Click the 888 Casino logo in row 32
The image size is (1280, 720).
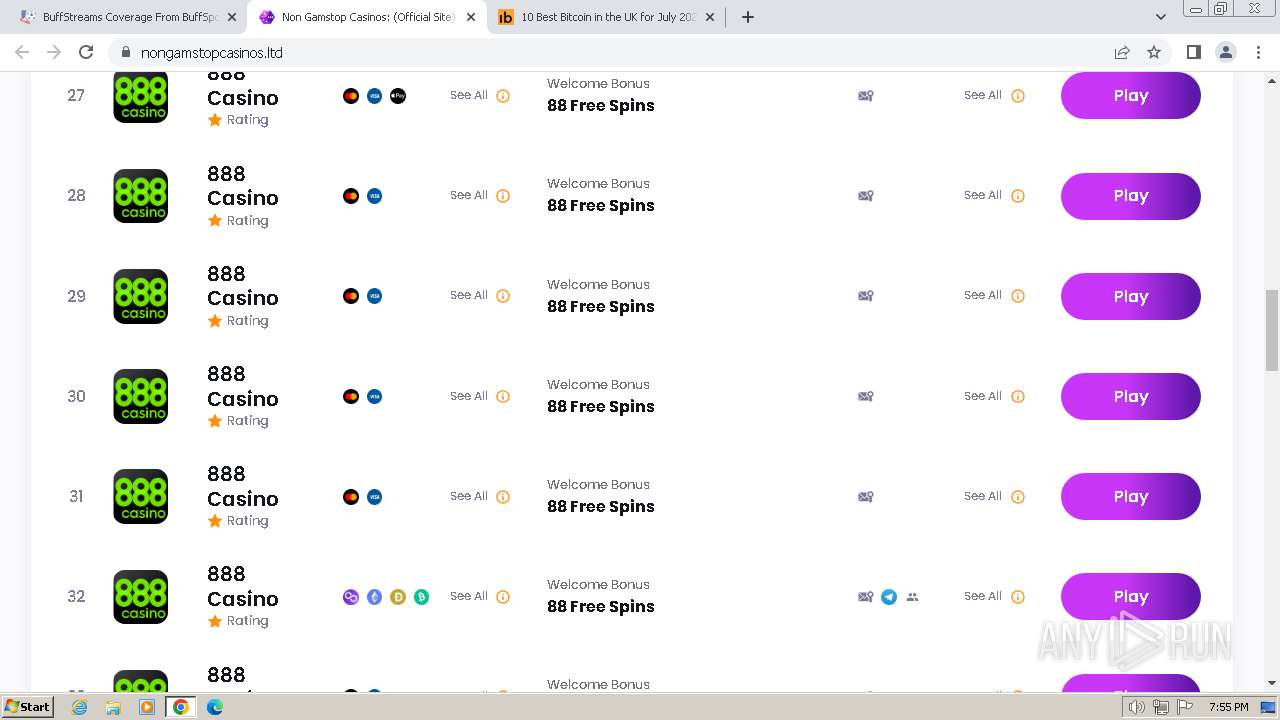click(x=141, y=597)
